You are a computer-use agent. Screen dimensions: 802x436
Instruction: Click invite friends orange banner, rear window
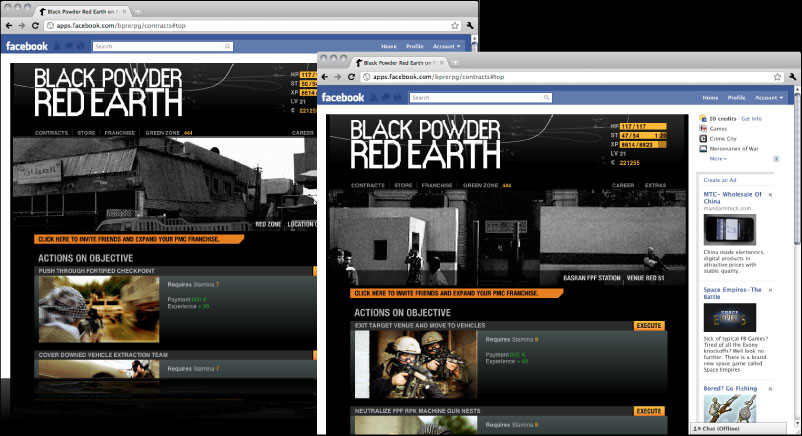pos(139,239)
